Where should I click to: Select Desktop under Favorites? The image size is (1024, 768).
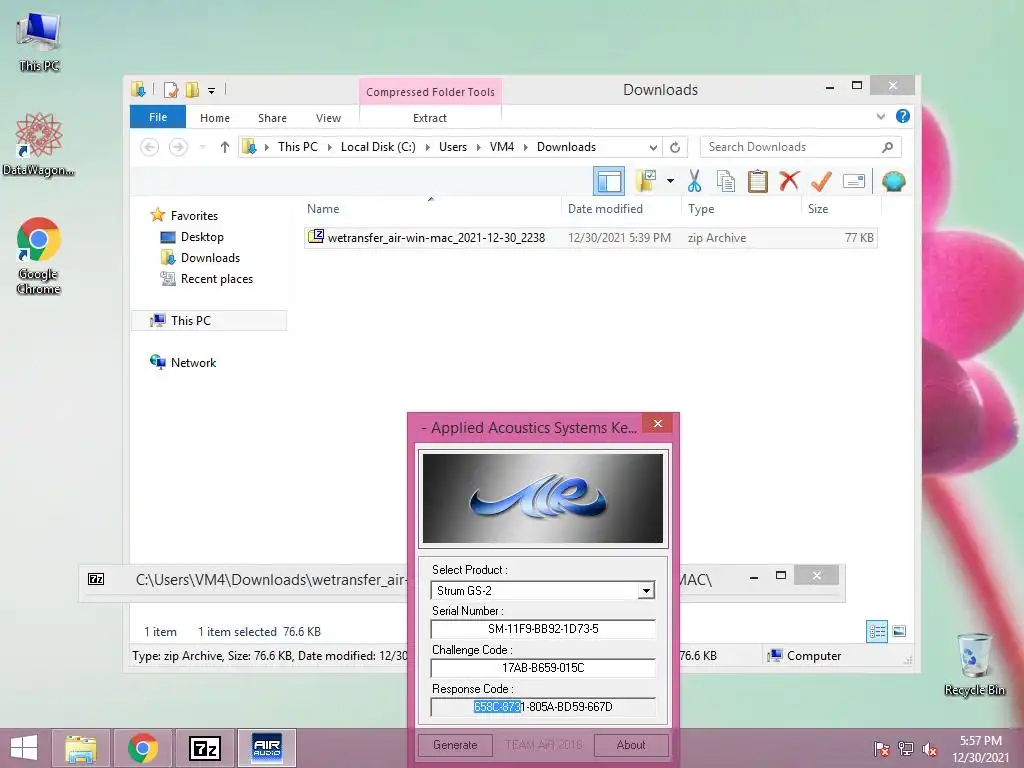(202, 237)
